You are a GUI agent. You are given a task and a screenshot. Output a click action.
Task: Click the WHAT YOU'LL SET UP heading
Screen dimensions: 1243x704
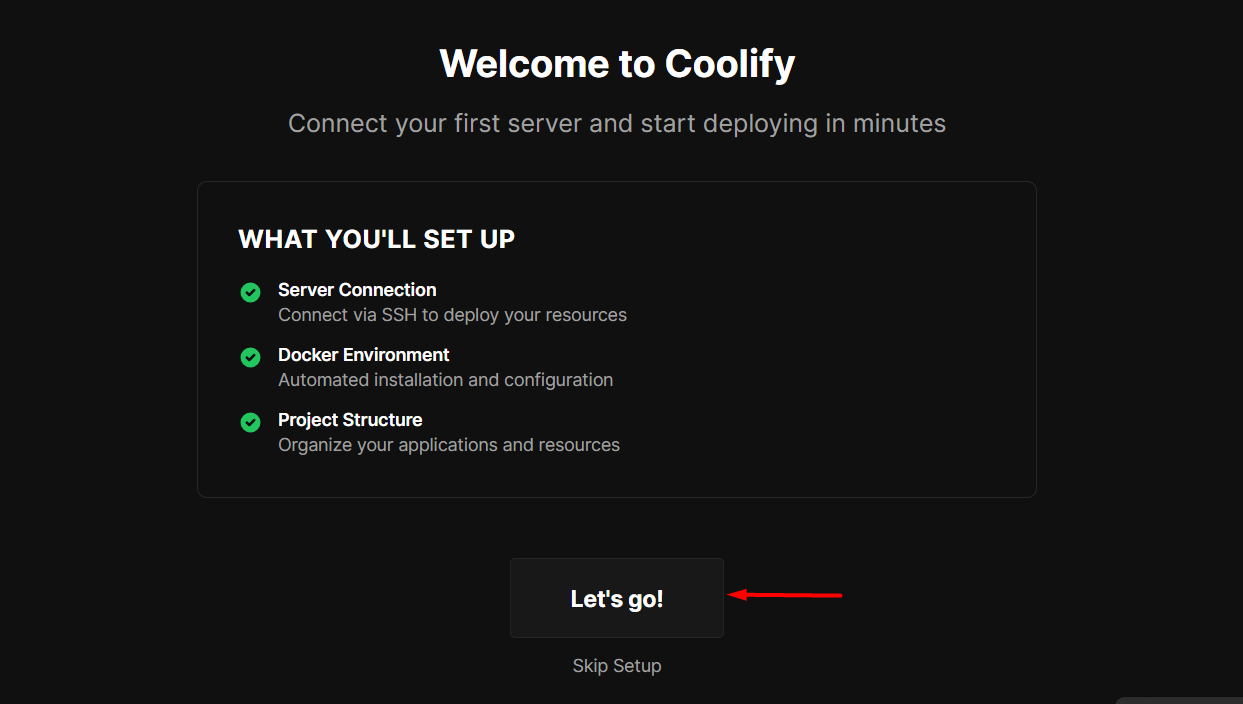376,240
